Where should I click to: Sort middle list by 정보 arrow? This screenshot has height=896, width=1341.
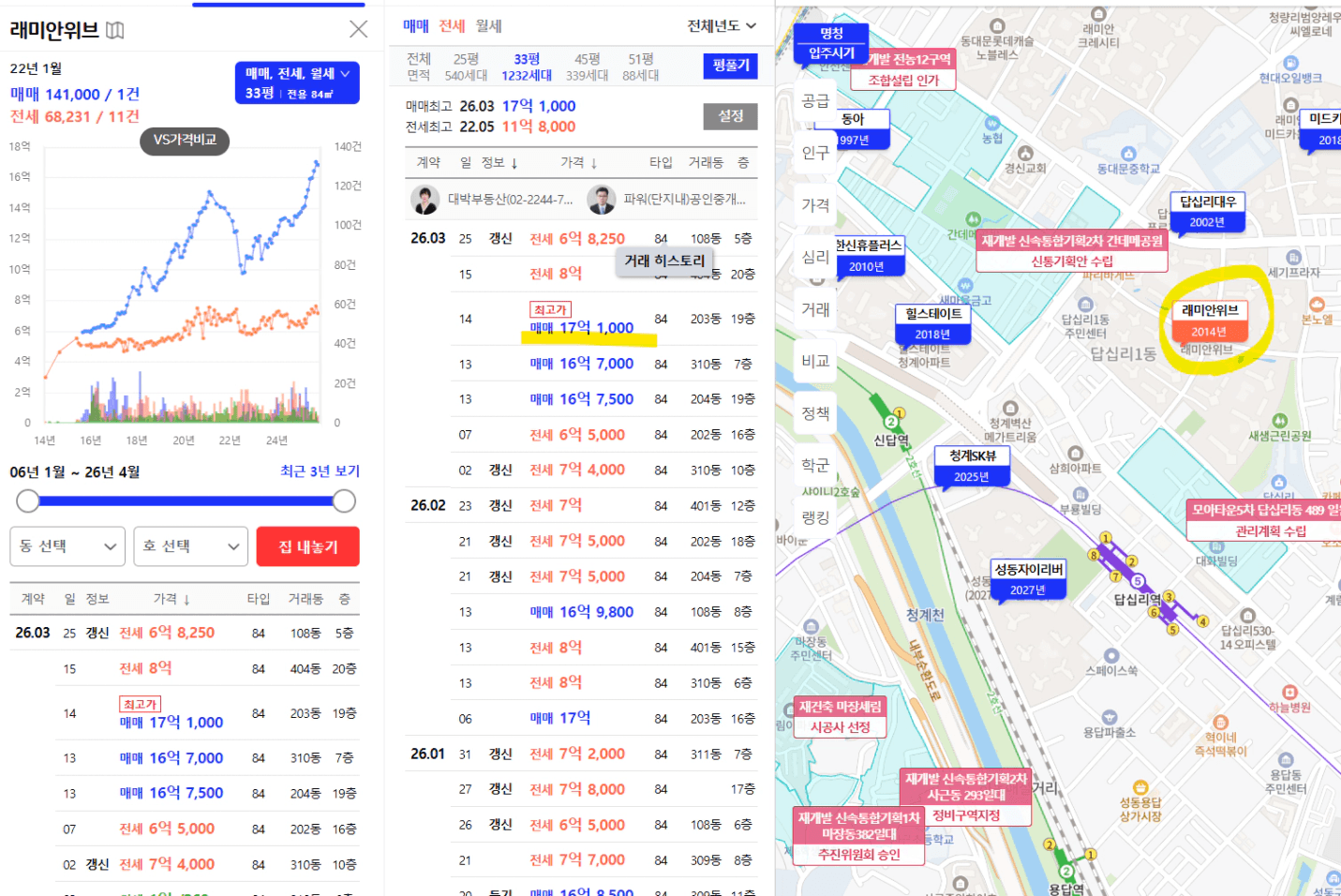coord(514,163)
